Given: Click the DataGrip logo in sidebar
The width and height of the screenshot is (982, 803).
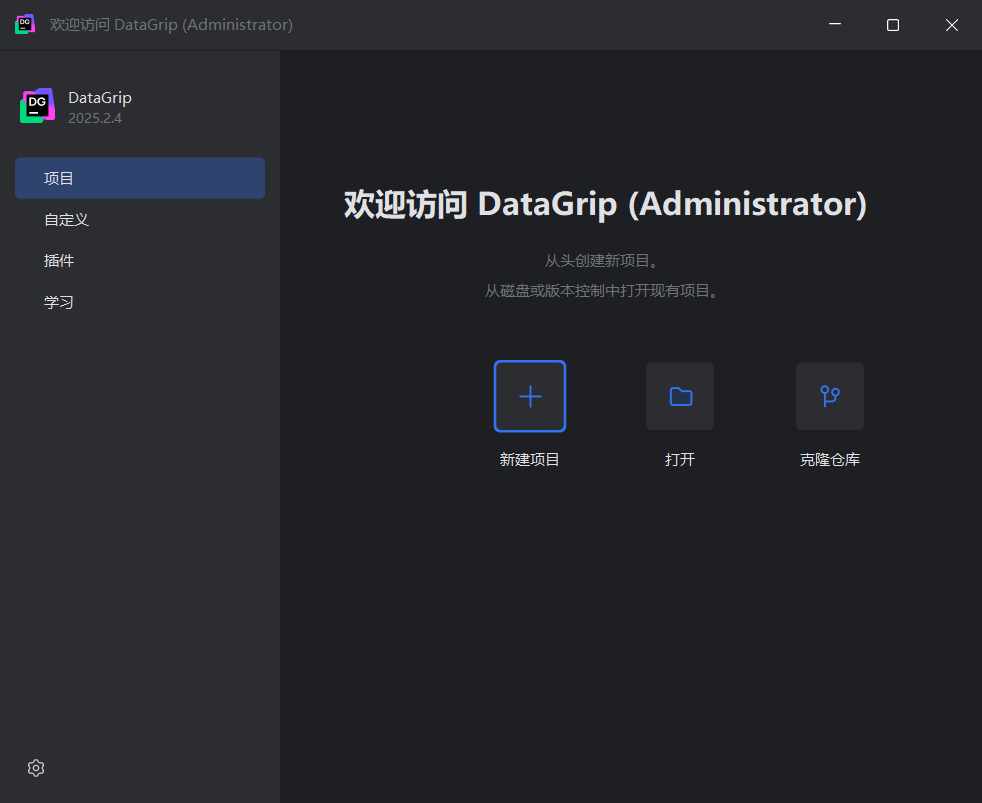Looking at the screenshot, I should click(x=37, y=106).
